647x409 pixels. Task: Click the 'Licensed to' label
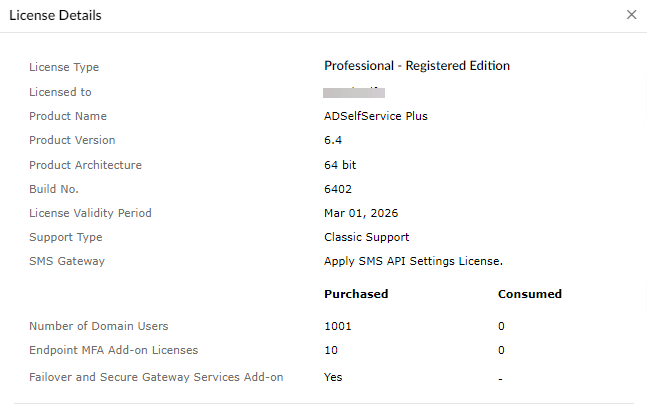[x=60, y=92]
